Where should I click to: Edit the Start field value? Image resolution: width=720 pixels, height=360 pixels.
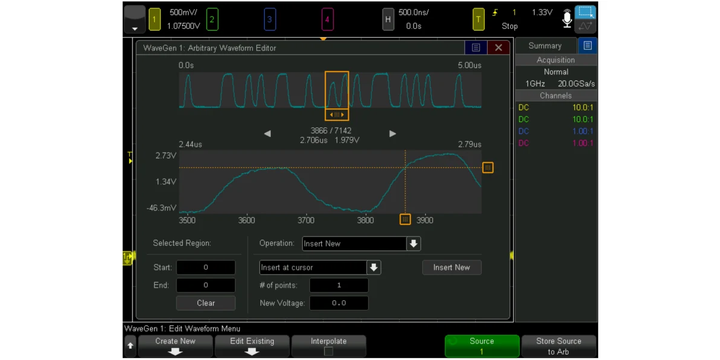[206, 267]
